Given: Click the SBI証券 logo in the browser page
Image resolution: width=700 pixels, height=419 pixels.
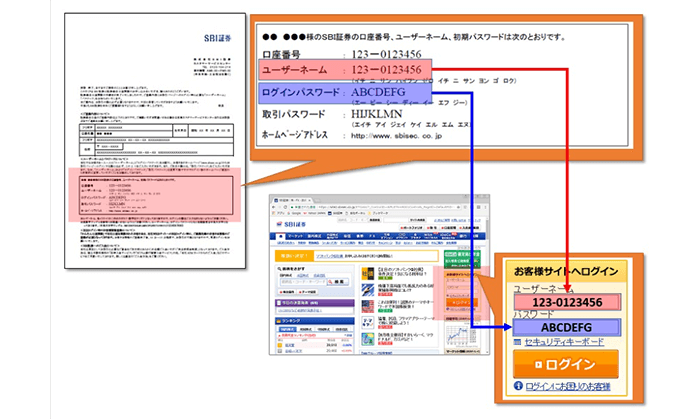Looking at the screenshot, I should [291, 224].
